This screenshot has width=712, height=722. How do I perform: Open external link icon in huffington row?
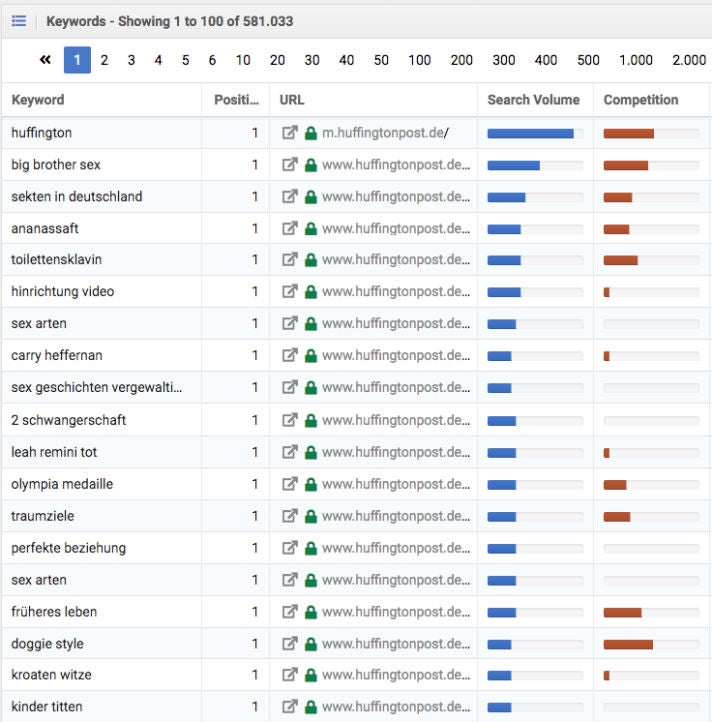(x=290, y=133)
